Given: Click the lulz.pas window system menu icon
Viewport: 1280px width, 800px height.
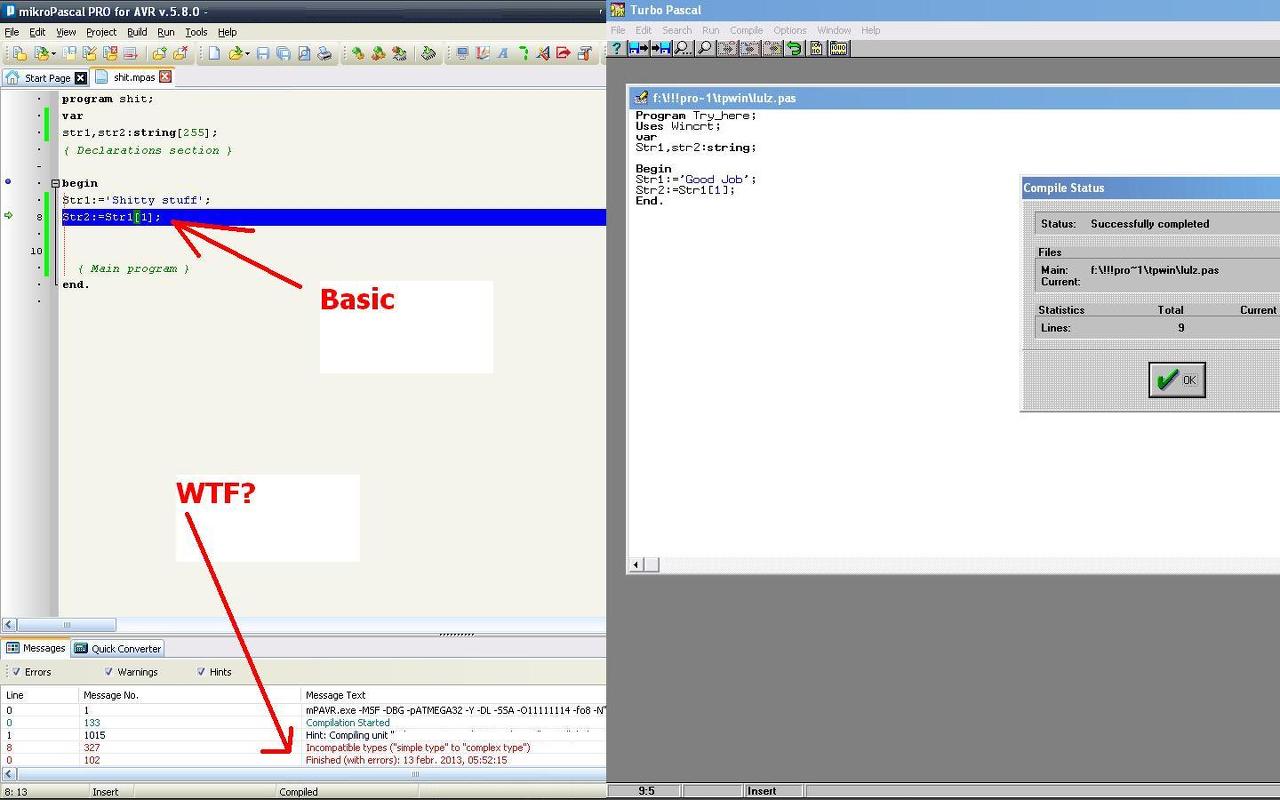Looking at the screenshot, I should coord(639,97).
